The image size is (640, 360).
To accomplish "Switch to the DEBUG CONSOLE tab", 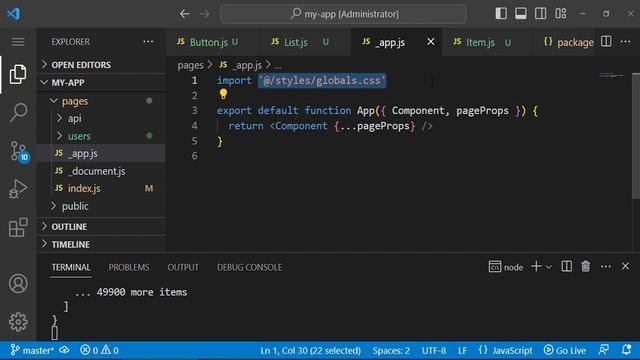I will pos(249,267).
